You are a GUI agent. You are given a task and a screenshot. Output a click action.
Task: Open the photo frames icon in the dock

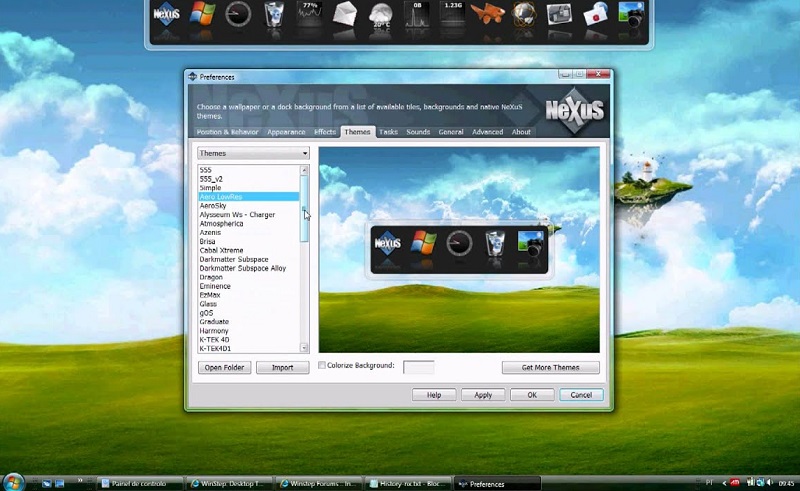point(559,14)
